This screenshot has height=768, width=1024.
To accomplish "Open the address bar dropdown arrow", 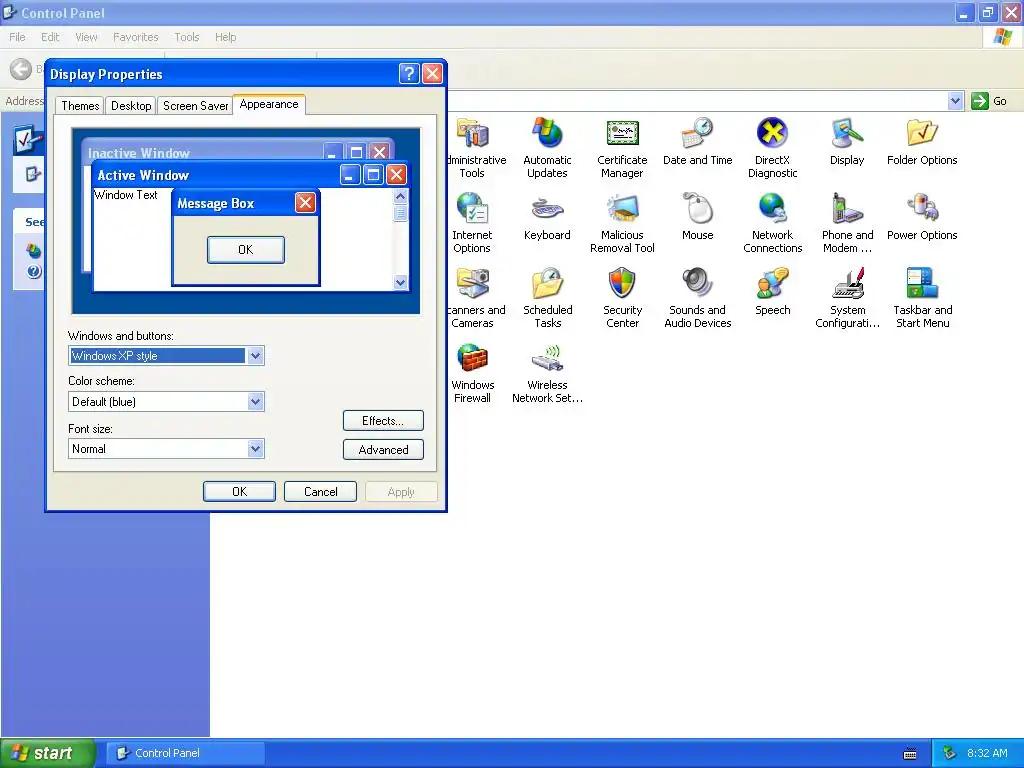I will [x=955, y=101].
